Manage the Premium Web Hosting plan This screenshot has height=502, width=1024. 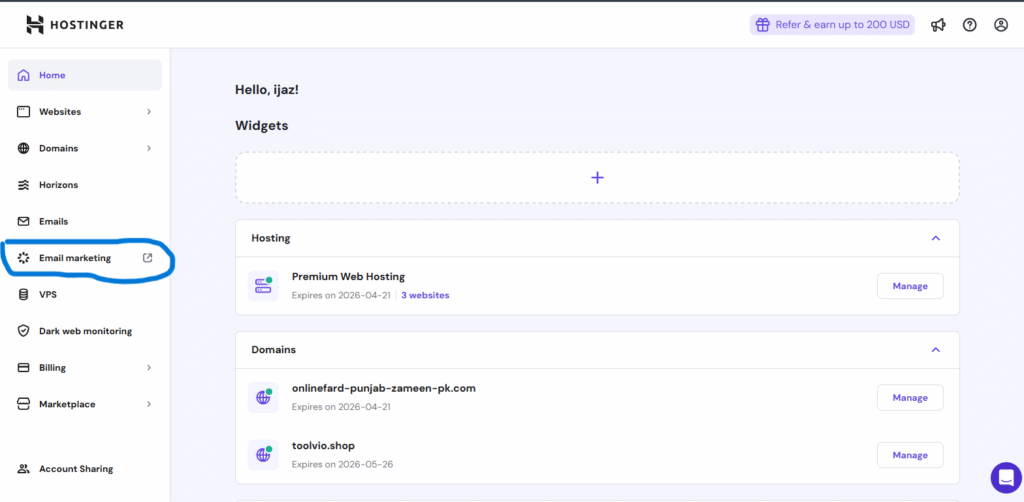(x=910, y=286)
